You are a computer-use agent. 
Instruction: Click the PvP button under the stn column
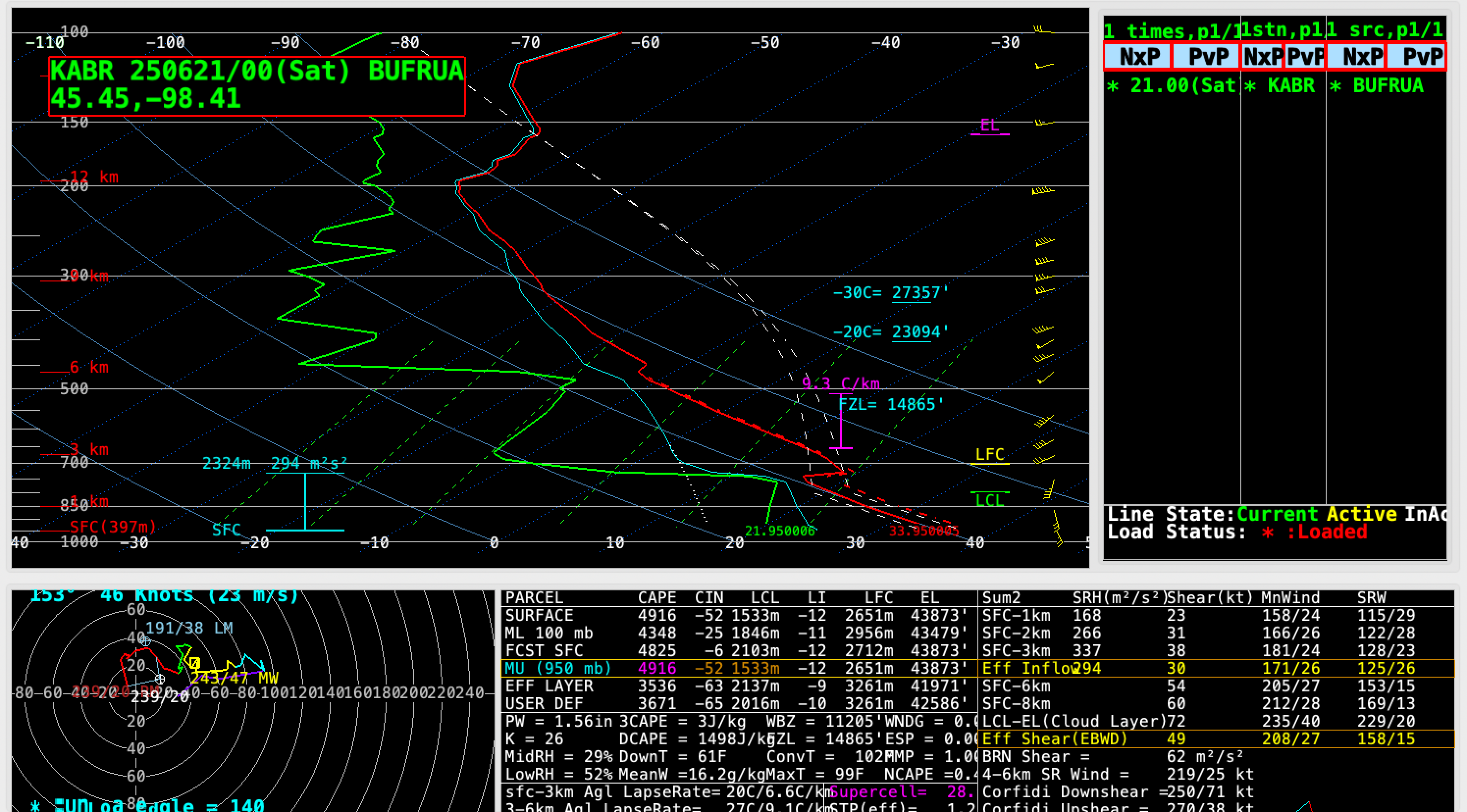[x=1305, y=56]
